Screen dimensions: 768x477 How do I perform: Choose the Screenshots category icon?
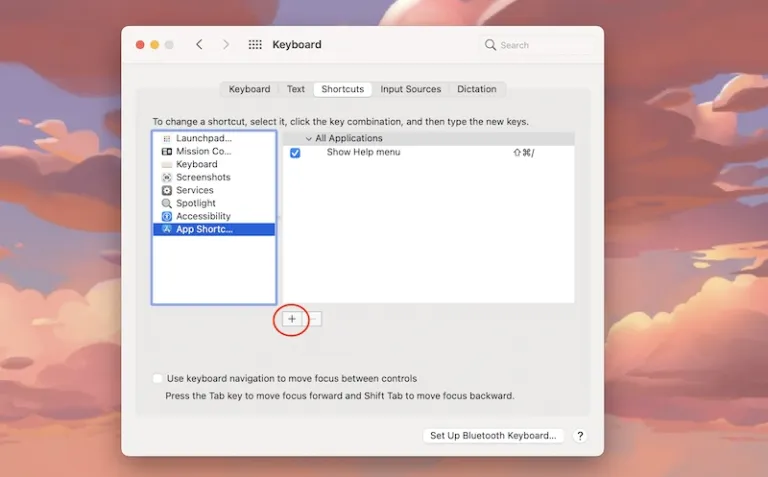click(x=167, y=177)
